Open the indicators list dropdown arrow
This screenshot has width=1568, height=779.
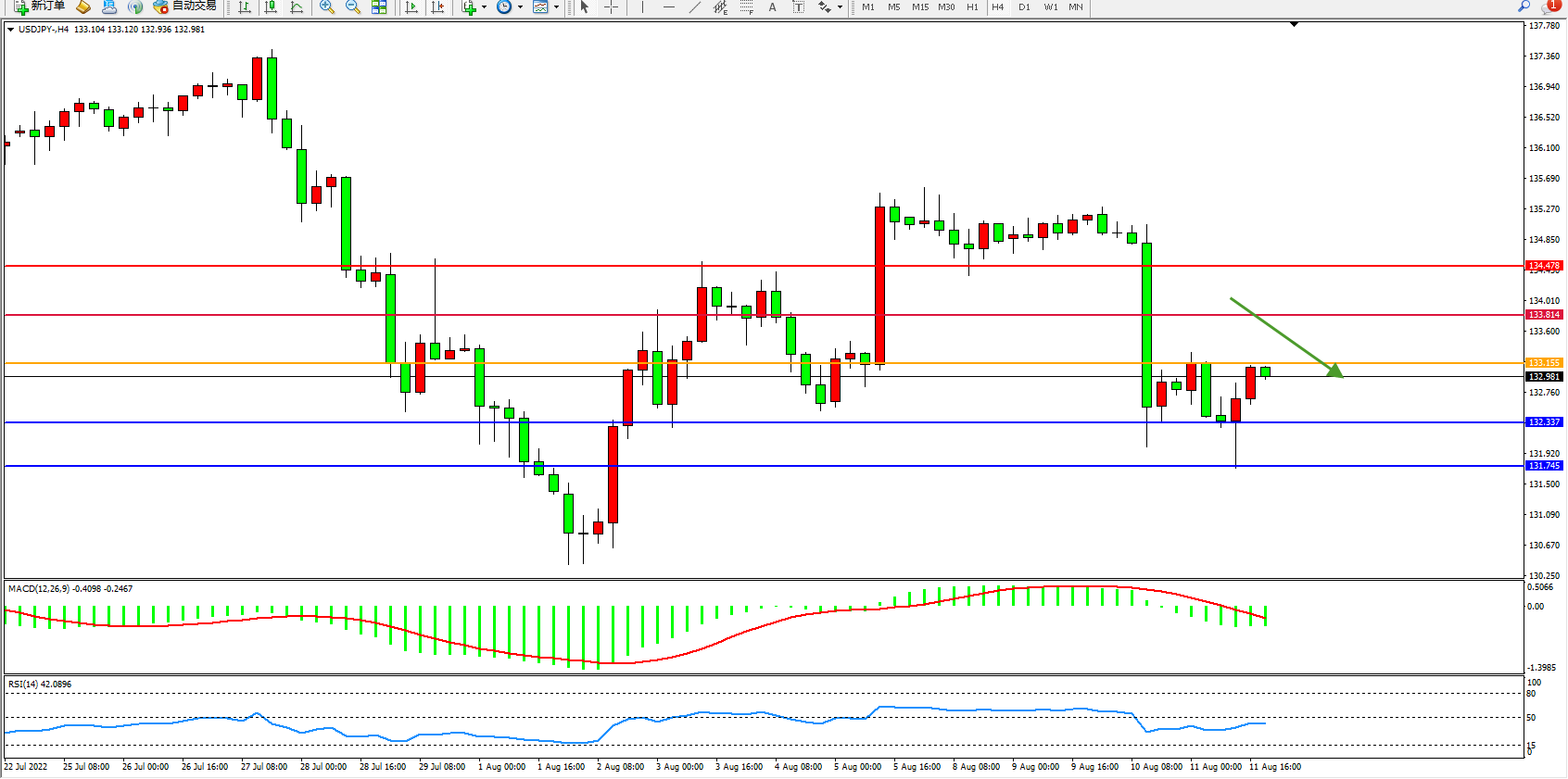pos(484,7)
